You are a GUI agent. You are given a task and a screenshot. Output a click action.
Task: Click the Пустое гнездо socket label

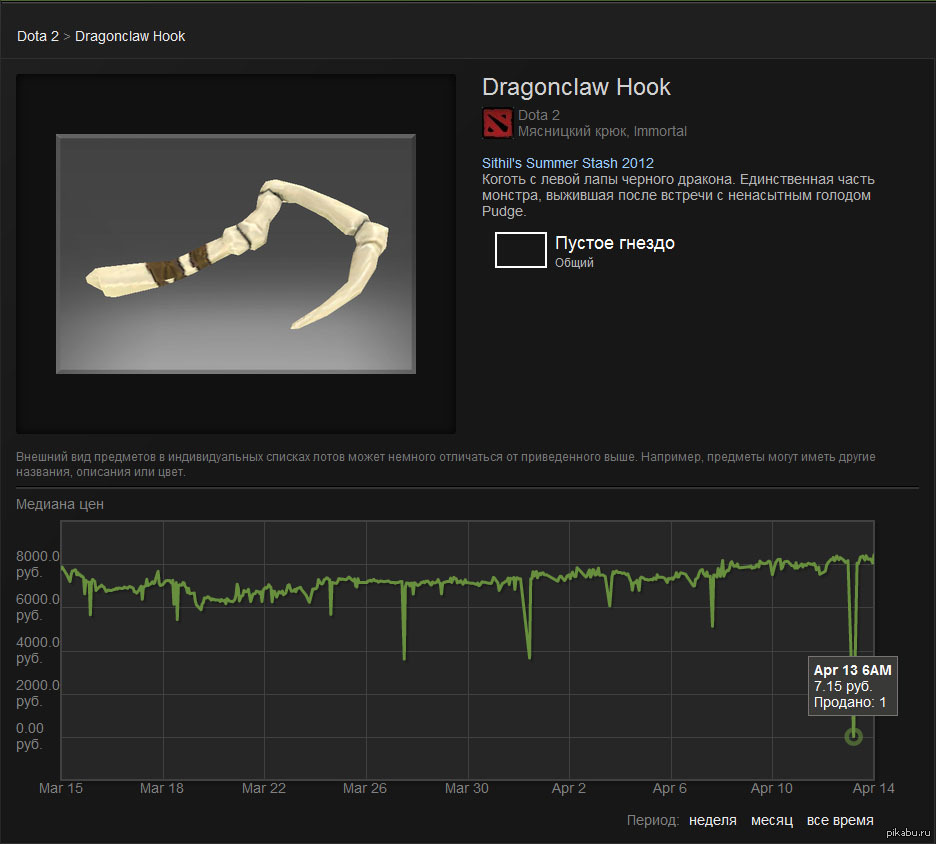coord(614,243)
